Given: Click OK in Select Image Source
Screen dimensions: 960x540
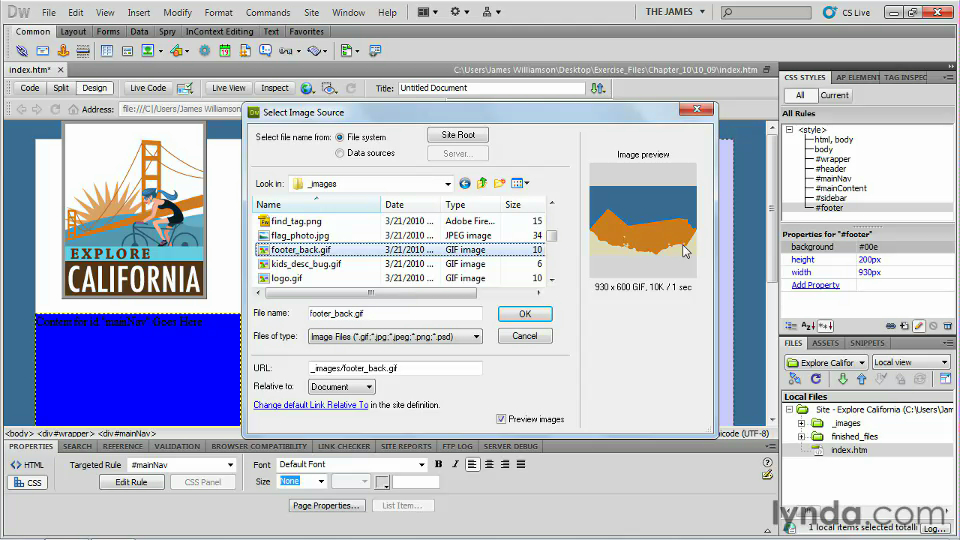Looking at the screenshot, I should click(x=525, y=313).
